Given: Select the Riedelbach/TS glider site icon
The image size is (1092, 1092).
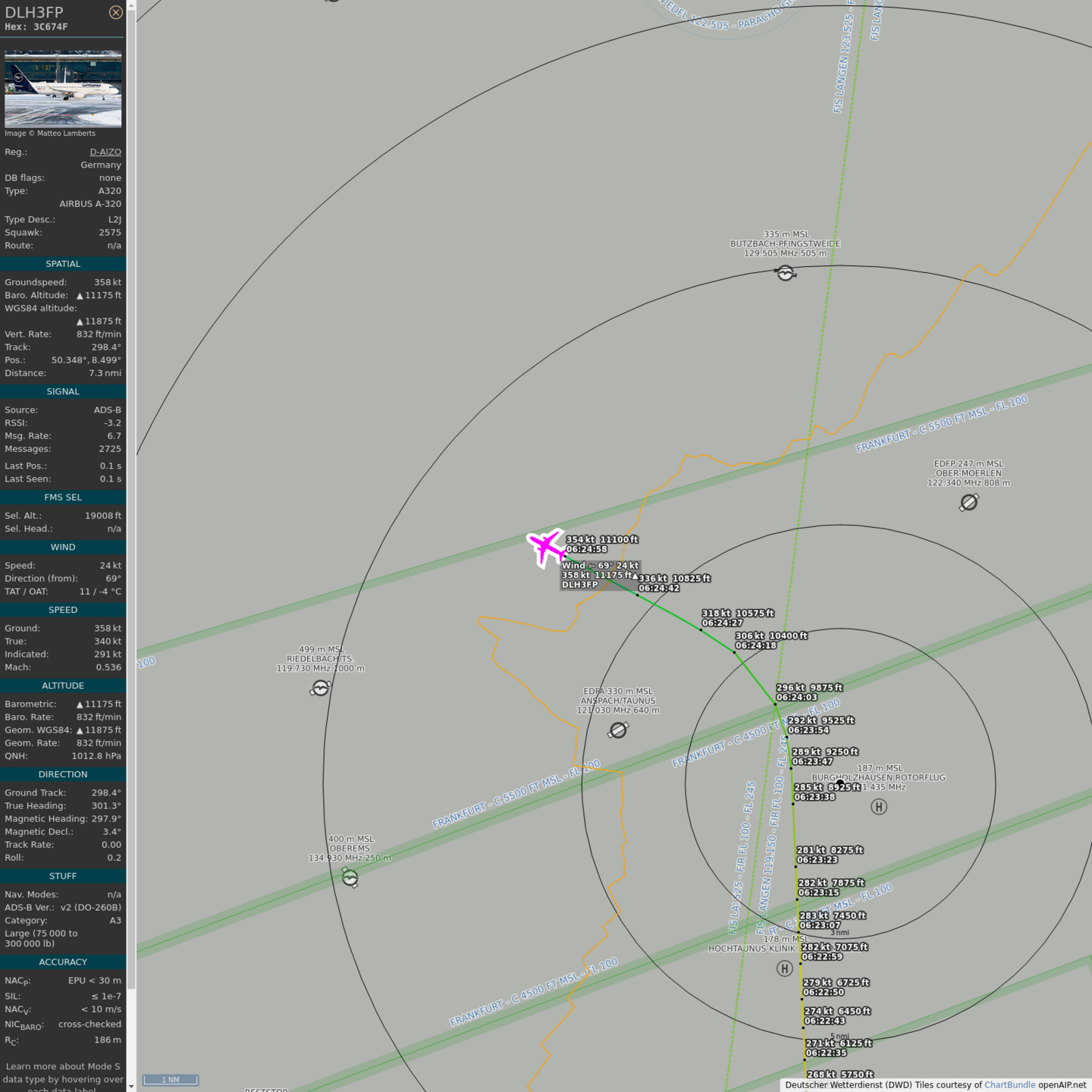Looking at the screenshot, I should pyautogui.click(x=321, y=688).
